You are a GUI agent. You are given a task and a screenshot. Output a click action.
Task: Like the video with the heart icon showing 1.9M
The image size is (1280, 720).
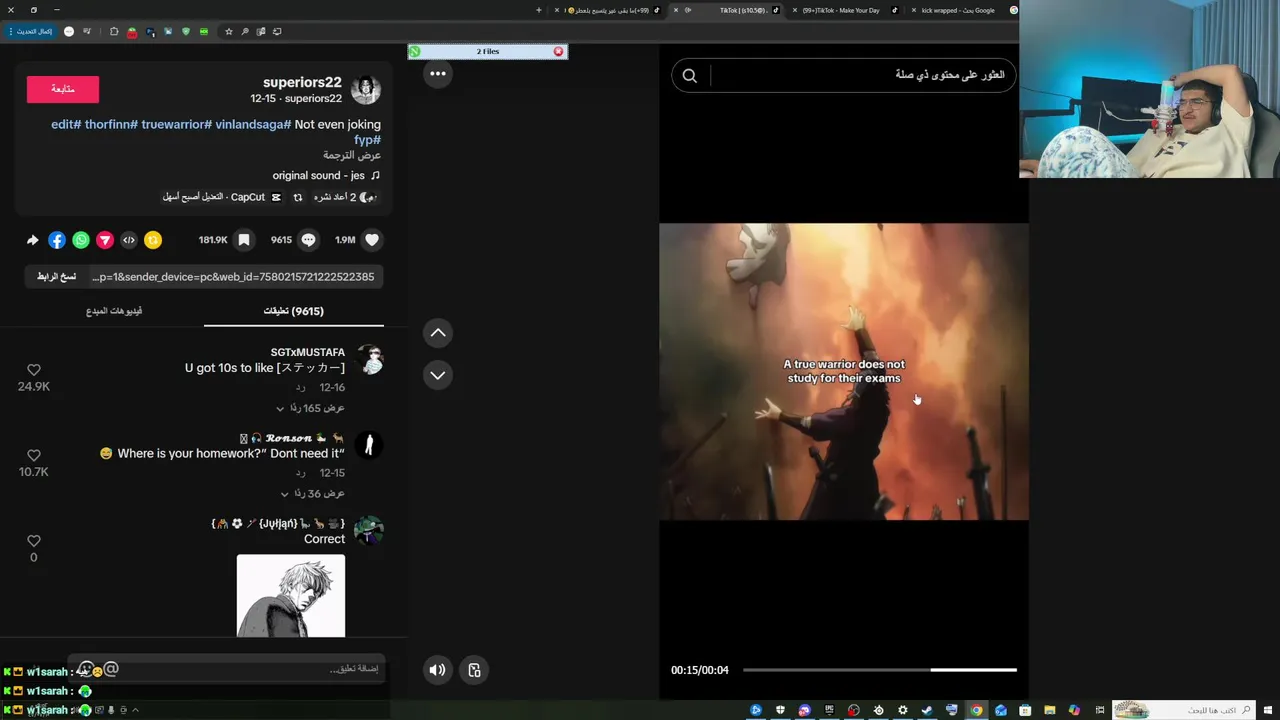click(372, 240)
